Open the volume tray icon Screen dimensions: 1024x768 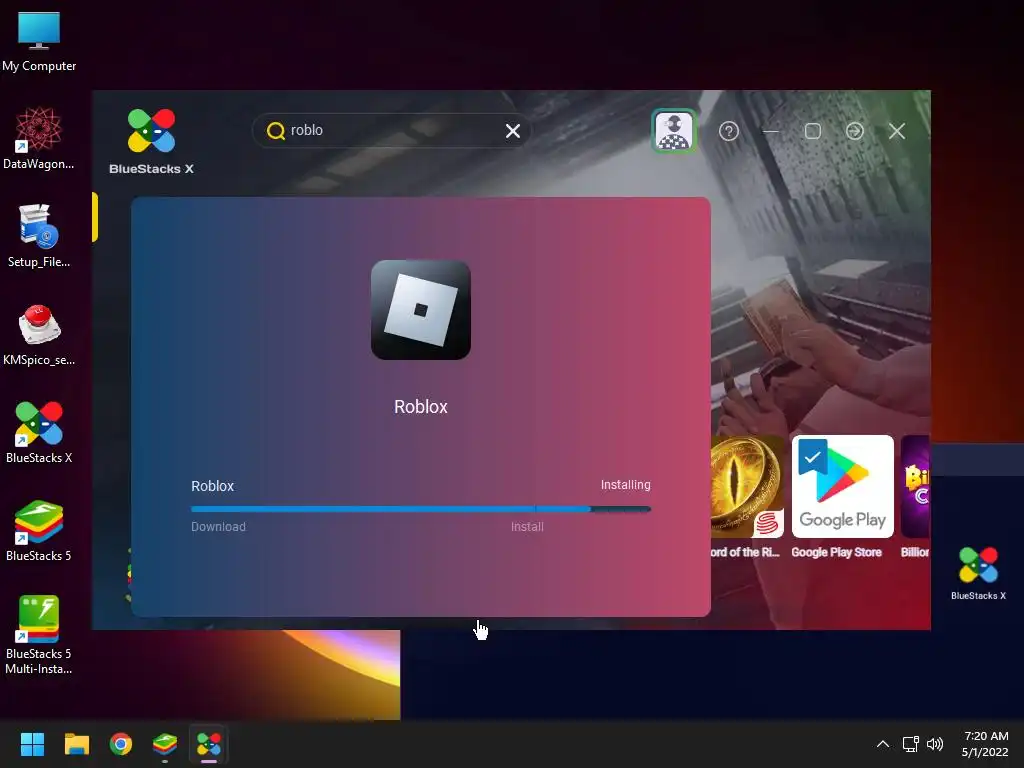coord(935,744)
